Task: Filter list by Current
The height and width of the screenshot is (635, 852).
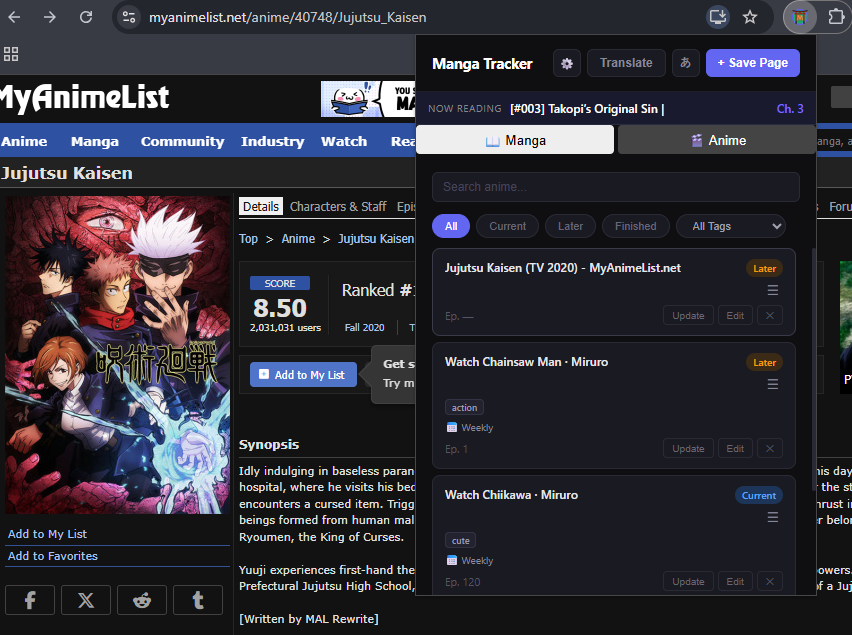Action: tap(508, 226)
